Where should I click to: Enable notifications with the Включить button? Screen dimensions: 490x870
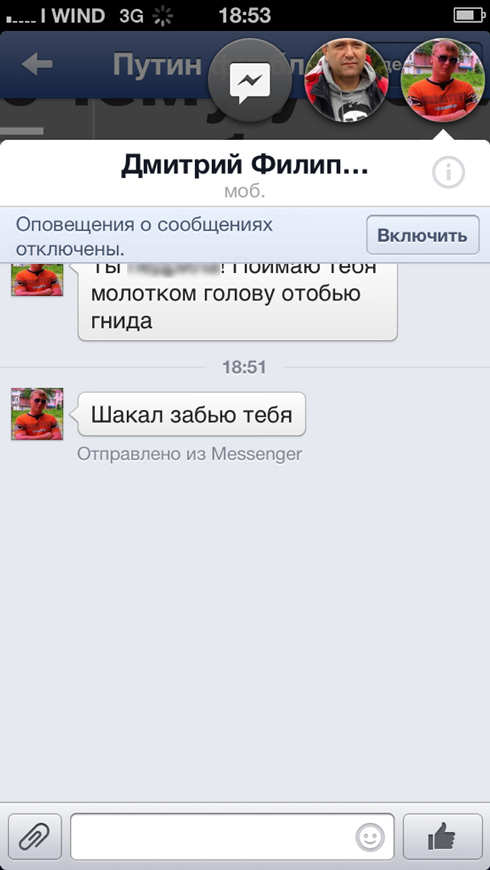click(x=423, y=235)
